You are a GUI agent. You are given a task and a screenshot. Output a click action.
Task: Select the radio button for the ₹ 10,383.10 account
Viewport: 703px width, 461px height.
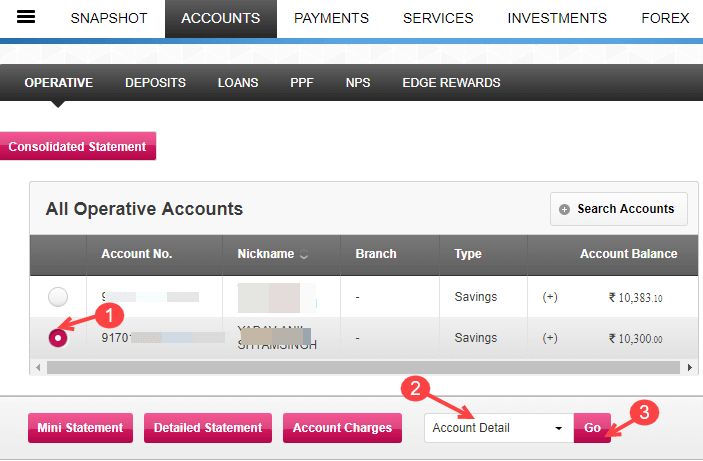click(58, 297)
